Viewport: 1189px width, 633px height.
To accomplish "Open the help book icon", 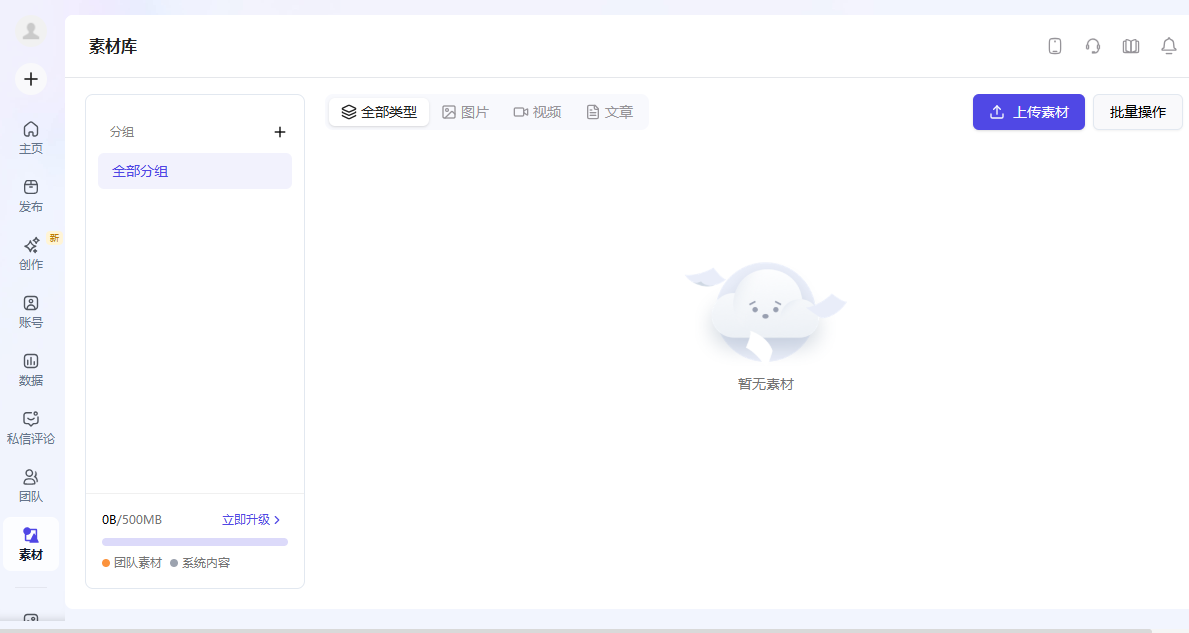I will point(1131,46).
